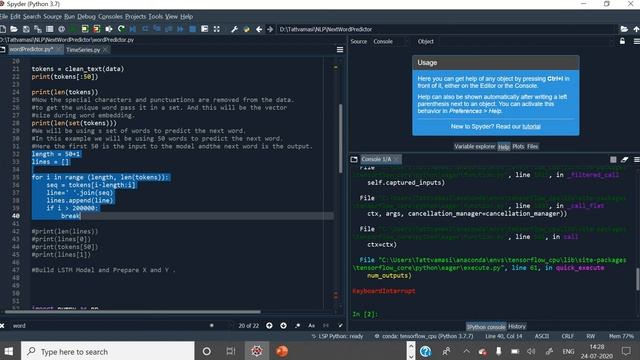Open the Projects menu

pos(135,16)
